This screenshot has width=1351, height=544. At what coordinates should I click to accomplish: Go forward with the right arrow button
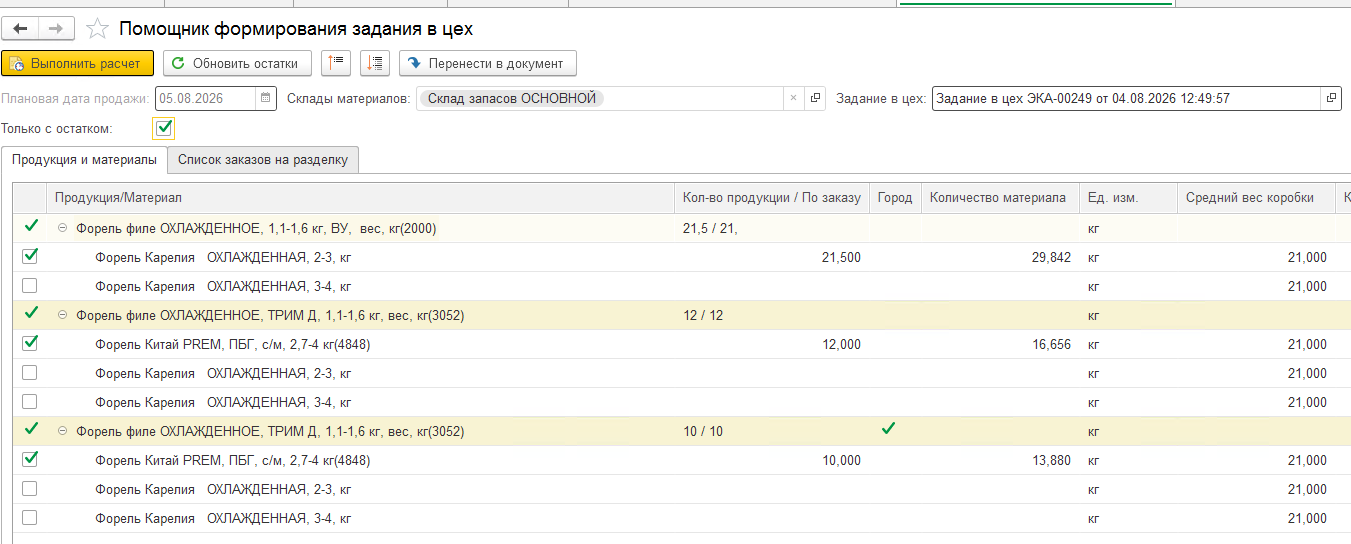(56, 29)
